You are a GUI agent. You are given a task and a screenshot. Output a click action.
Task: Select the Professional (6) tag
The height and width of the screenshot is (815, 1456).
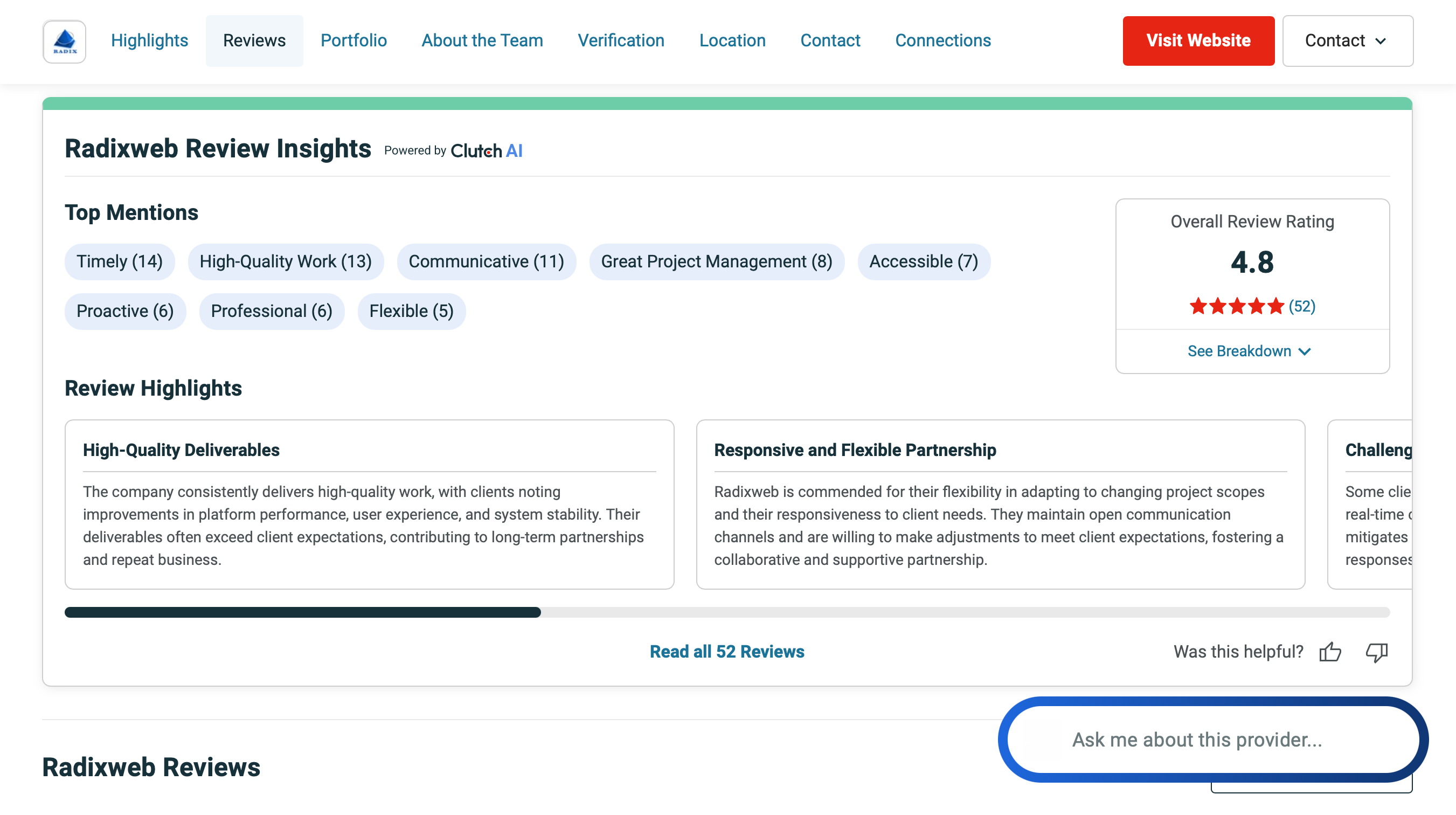click(x=271, y=311)
